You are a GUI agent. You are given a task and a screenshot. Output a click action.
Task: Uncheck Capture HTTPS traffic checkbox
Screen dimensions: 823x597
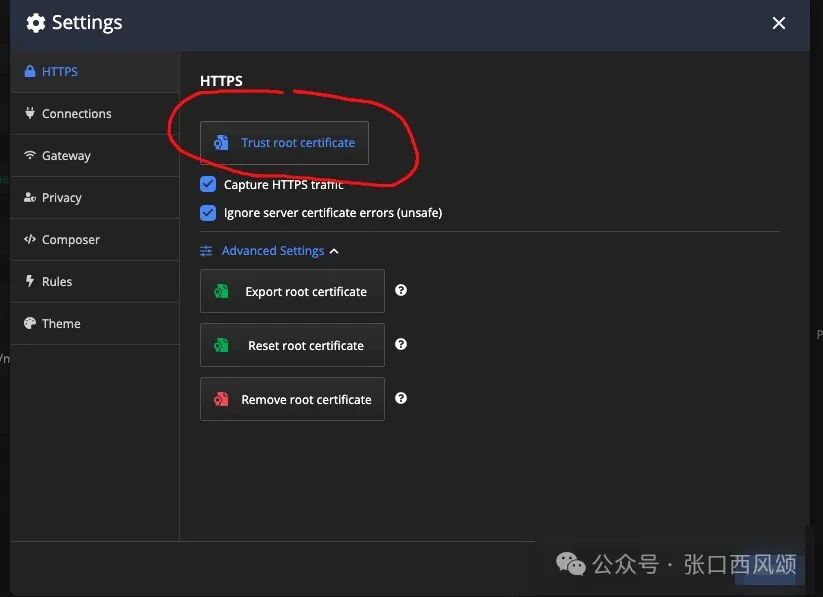pyautogui.click(x=208, y=184)
